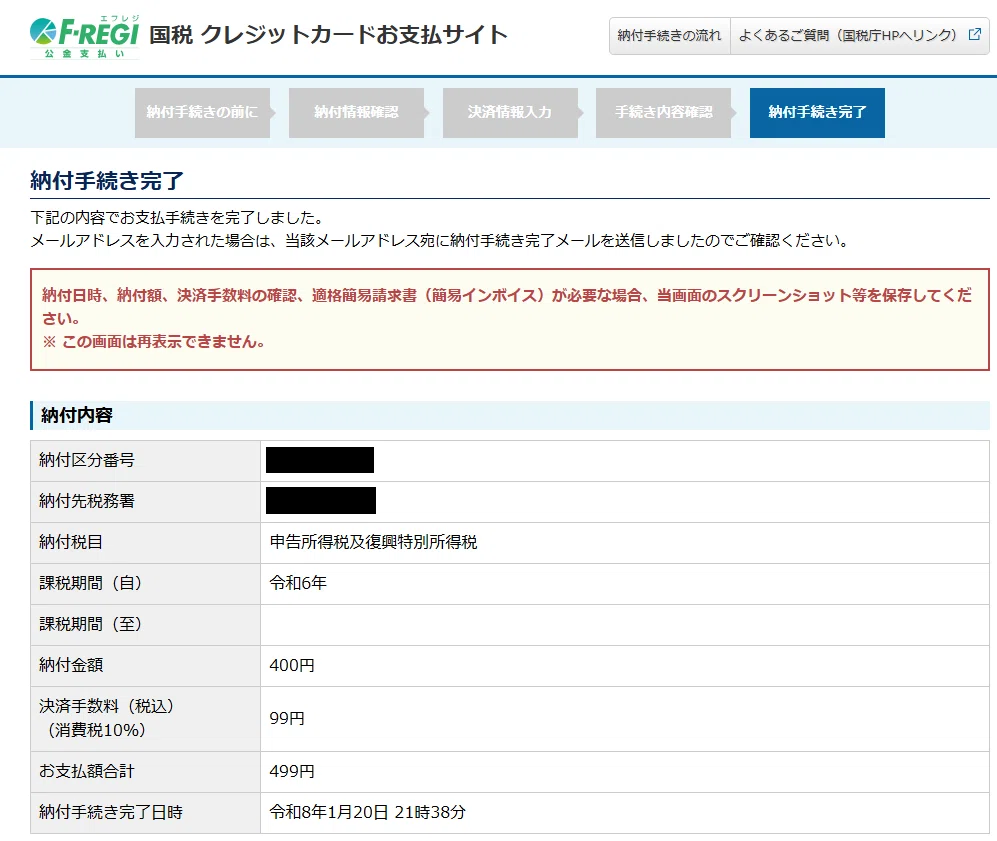
Task: Click the 納付税目 label cell
Action: pos(146,542)
